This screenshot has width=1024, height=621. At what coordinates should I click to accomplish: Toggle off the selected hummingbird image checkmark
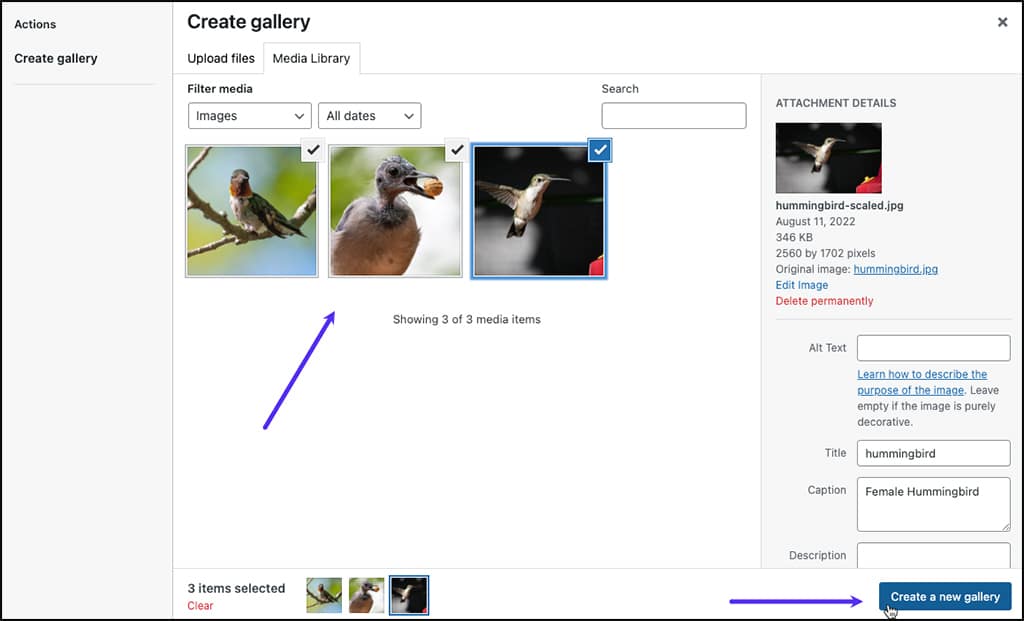click(x=599, y=150)
